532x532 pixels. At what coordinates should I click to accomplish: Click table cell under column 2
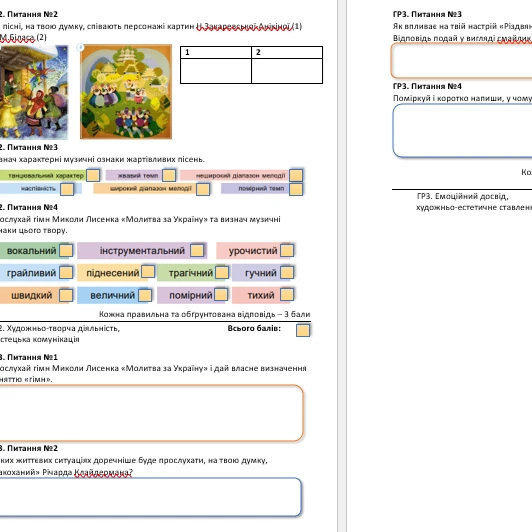click(x=287, y=71)
